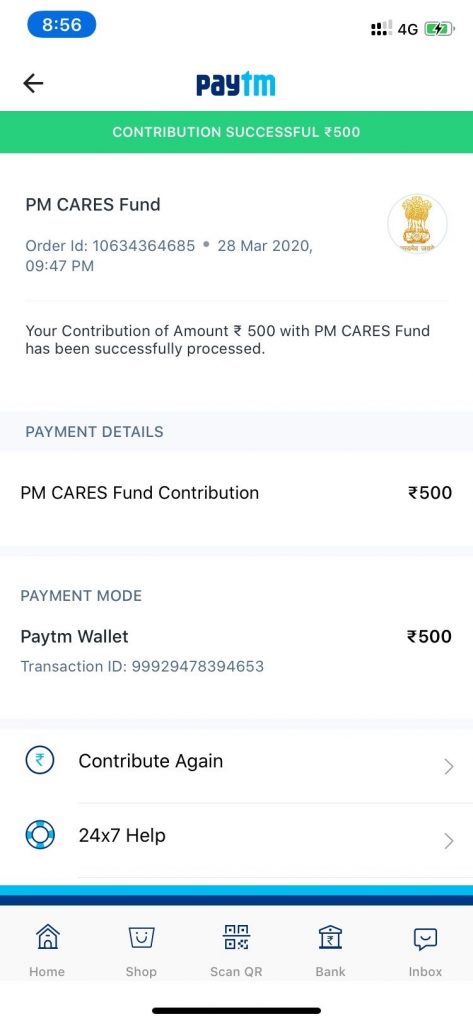The width and height of the screenshot is (473, 1024).
Task: Tap the rupee icon beside Contribute Again
Action: pyautogui.click(x=39, y=760)
